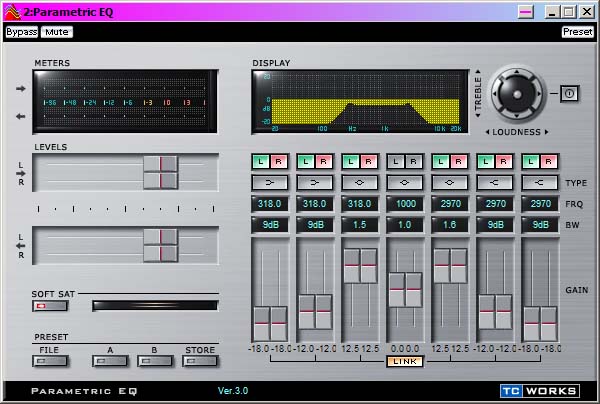Click the 1.5 bandwidth field
Screen dimensions: 600x404
360,225
